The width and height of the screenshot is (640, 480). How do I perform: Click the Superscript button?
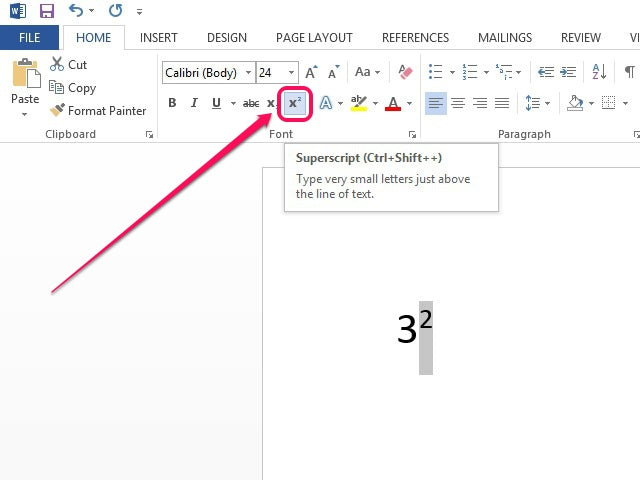pyautogui.click(x=295, y=103)
